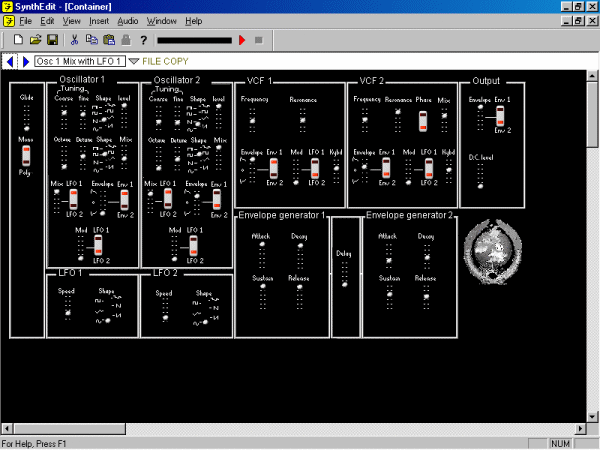The height and width of the screenshot is (450, 600).
Task: Adjust the Glide slider
Action: coord(27,115)
